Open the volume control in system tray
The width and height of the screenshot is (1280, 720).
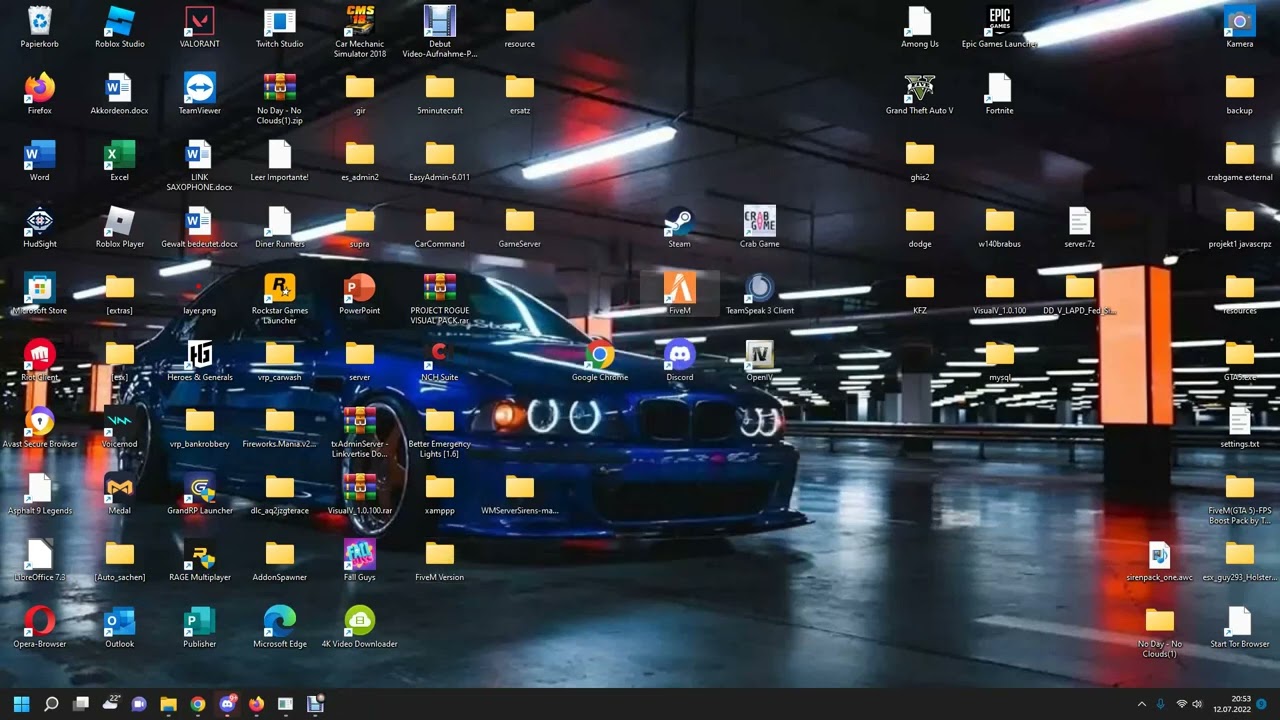click(x=1197, y=705)
